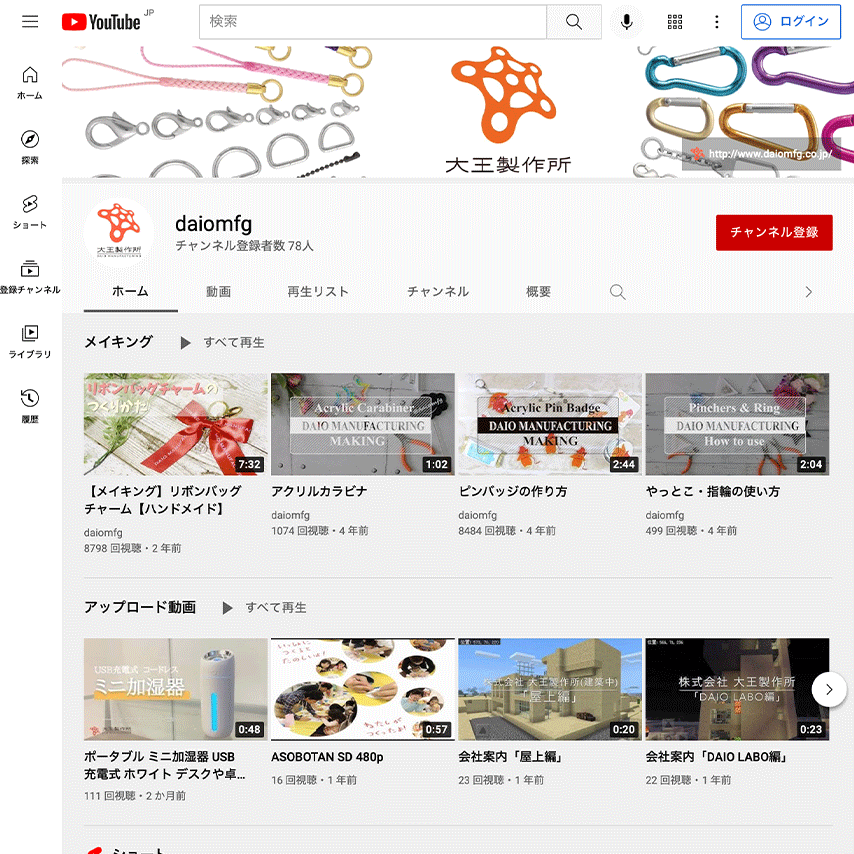Open ミニ加湿器 video thumbnail
The image size is (854, 854).
175,690
